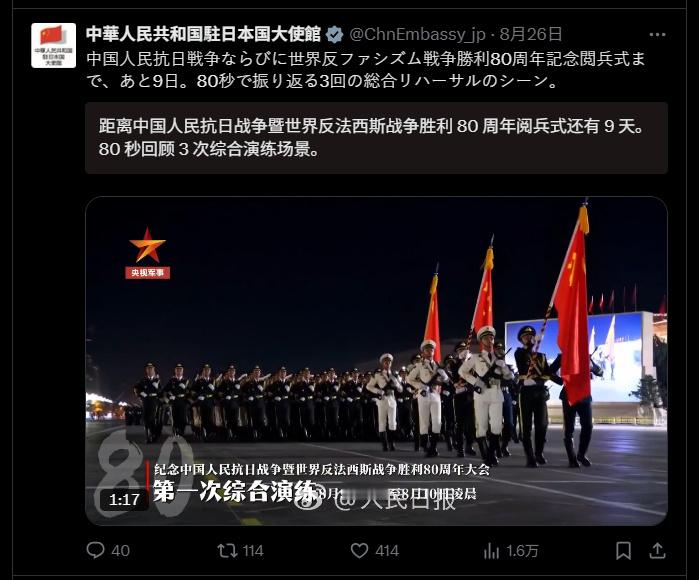699x580 pixels.
Task: Open the @ChnEmbassy_jp handle link
Action: [417, 34]
